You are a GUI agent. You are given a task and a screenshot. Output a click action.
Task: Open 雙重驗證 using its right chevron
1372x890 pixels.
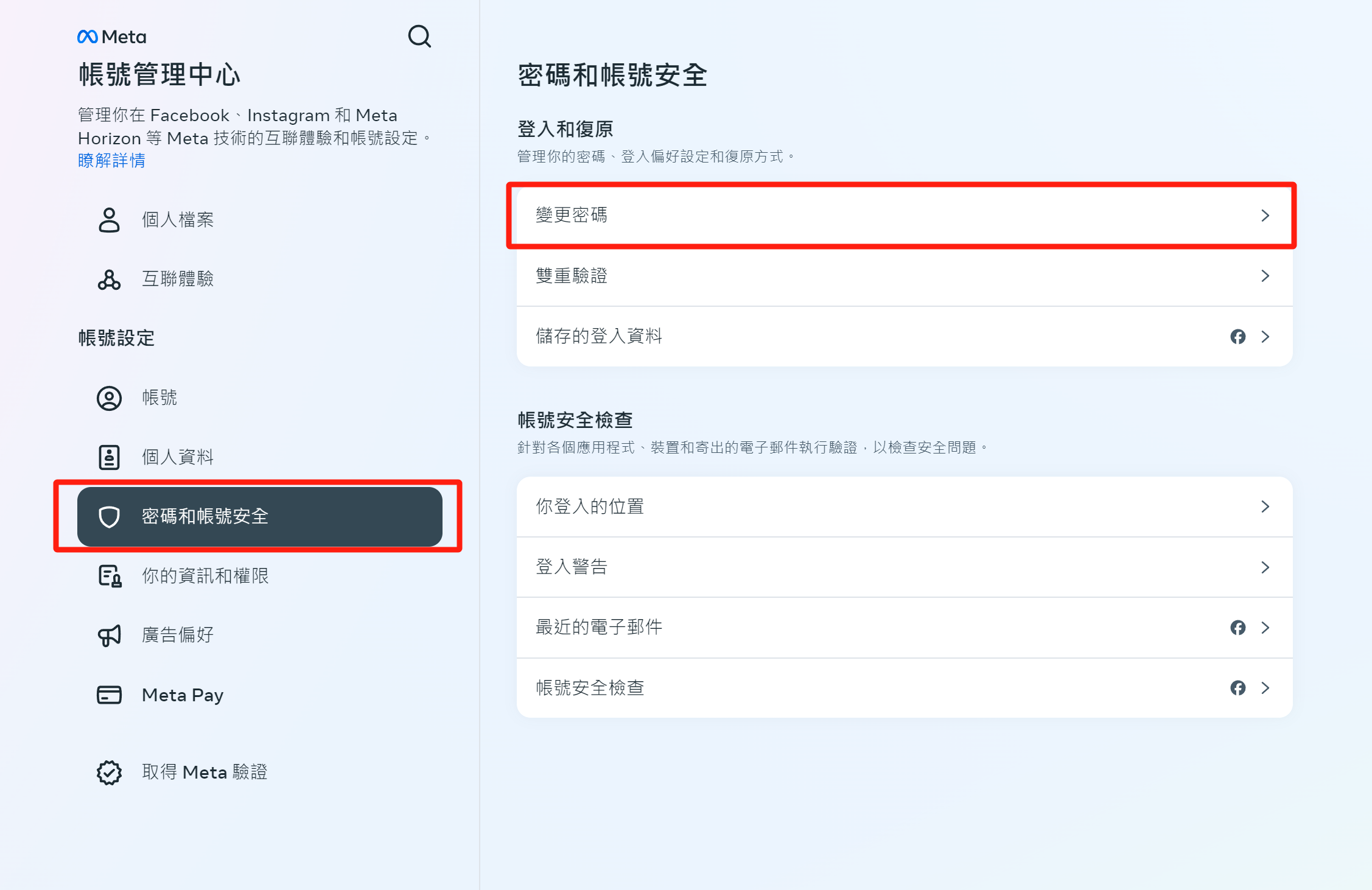pos(1265,276)
